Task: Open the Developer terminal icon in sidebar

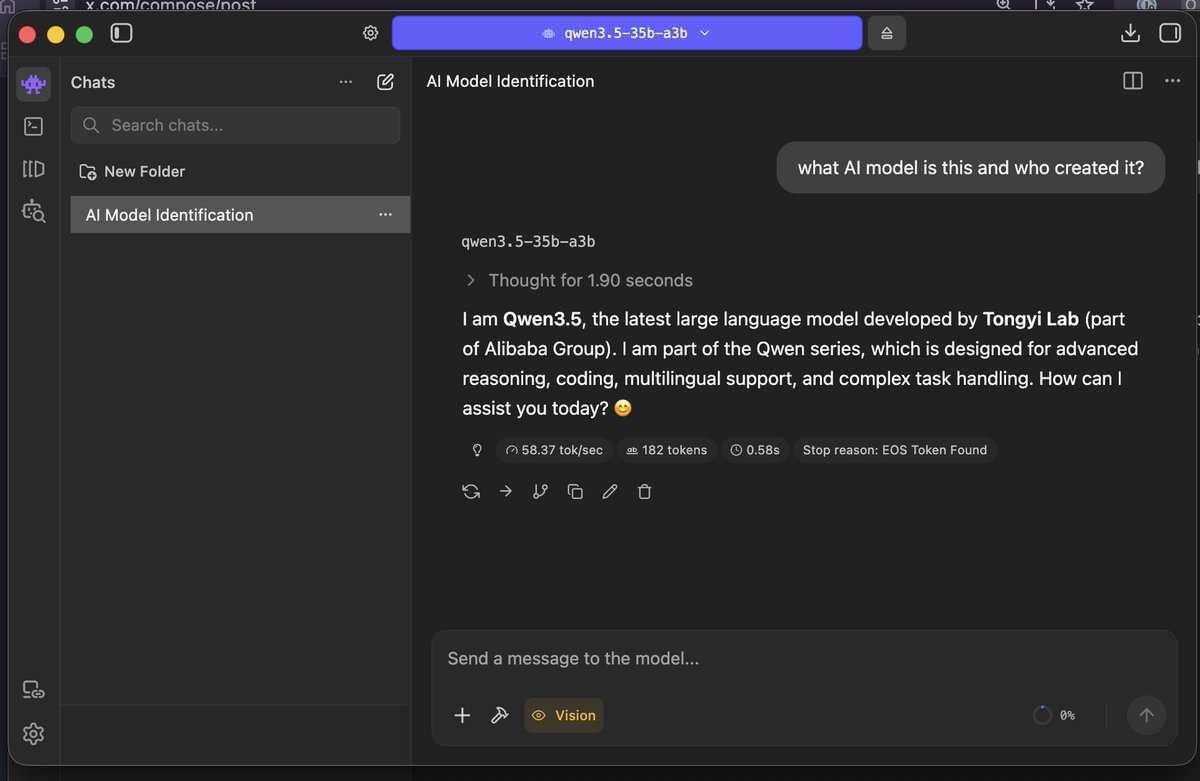Action: [x=34, y=126]
